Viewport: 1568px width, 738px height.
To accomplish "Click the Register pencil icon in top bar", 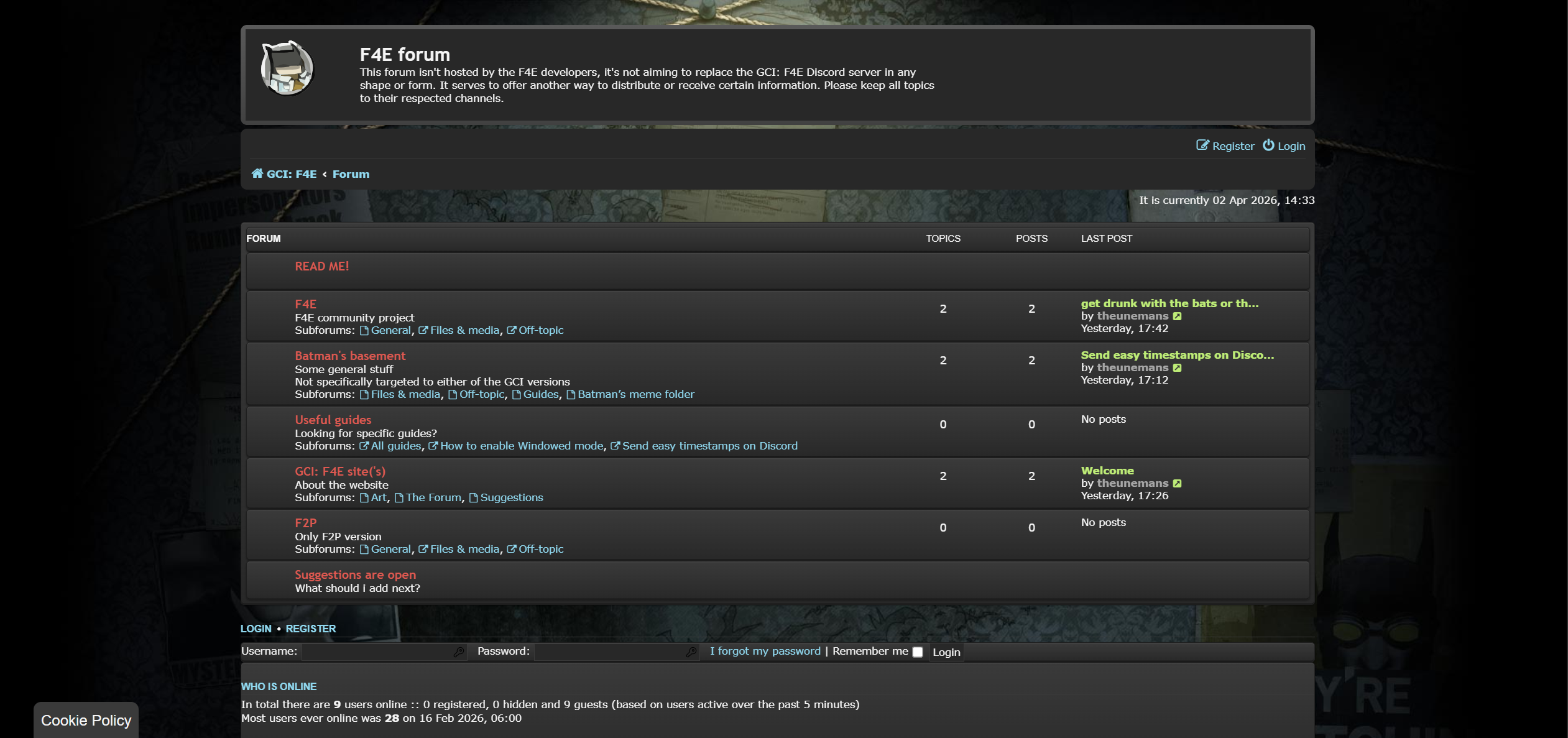I will (1202, 145).
